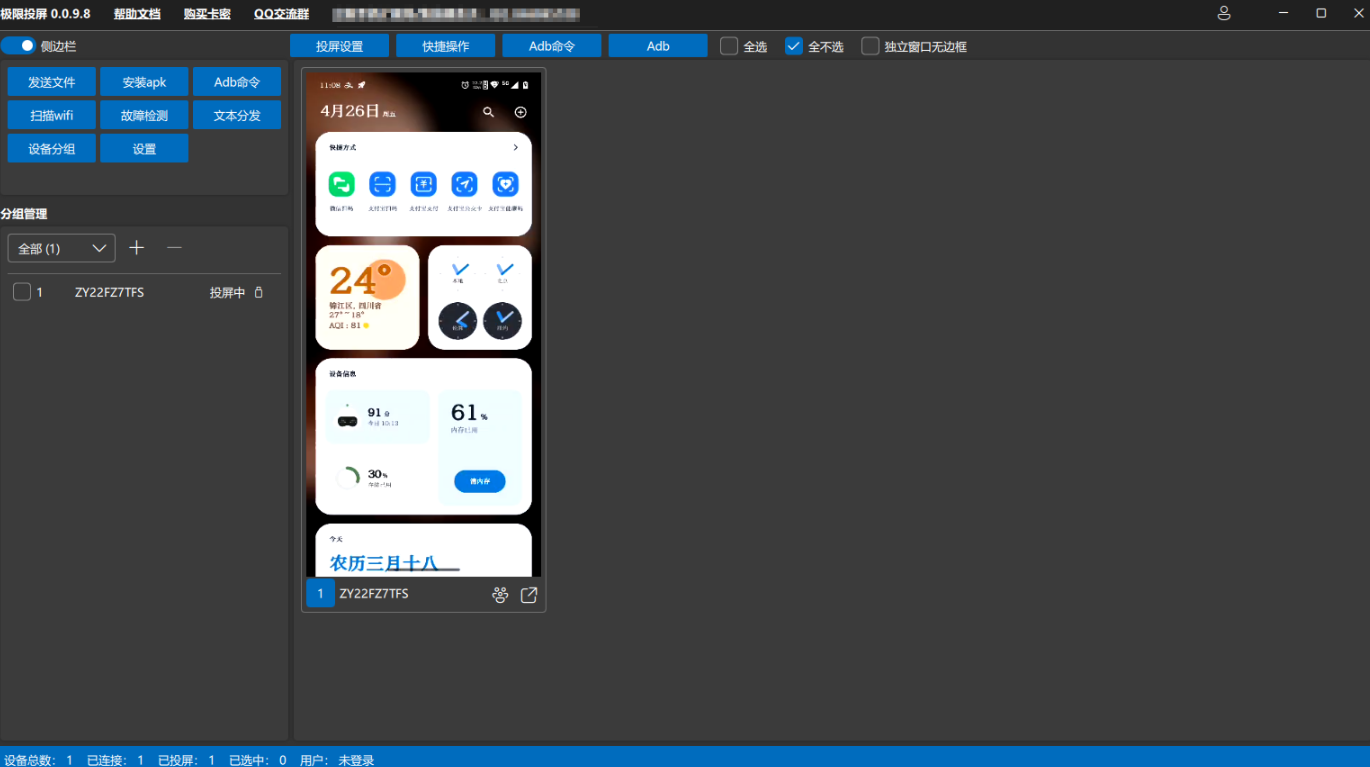Click the 扫描wifi button
The height and width of the screenshot is (767, 1370).
coord(51,115)
